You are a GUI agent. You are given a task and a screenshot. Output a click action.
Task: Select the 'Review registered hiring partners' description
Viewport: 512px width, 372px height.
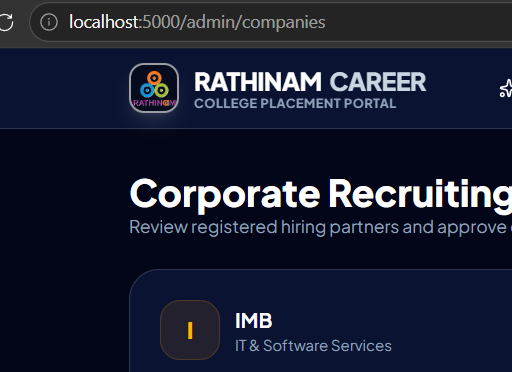coord(321,227)
